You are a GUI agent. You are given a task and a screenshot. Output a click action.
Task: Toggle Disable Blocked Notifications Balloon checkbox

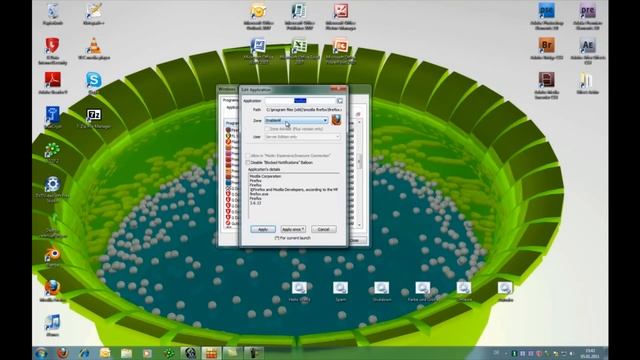pyautogui.click(x=247, y=162)
